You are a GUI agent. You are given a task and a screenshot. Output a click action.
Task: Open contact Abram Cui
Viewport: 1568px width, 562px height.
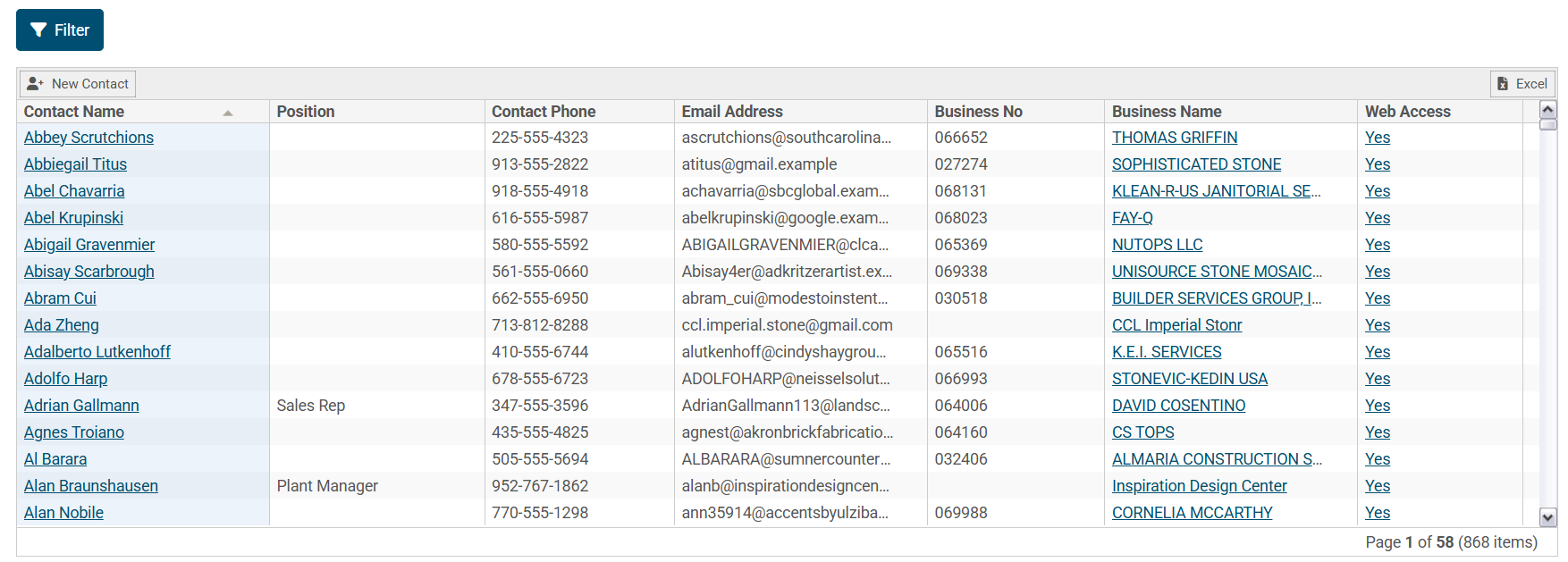pos(60,298)
